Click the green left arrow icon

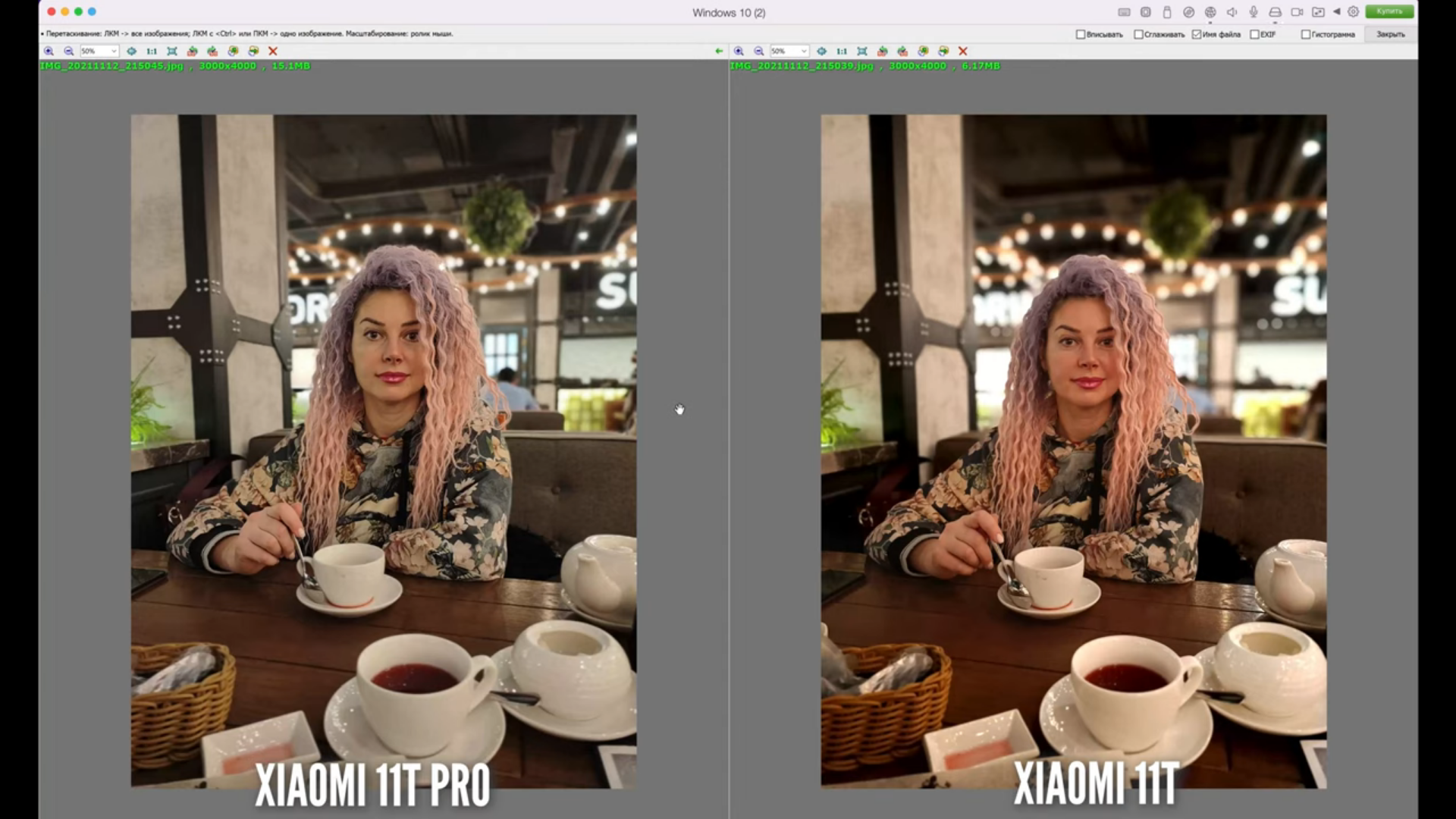point(719,51)
